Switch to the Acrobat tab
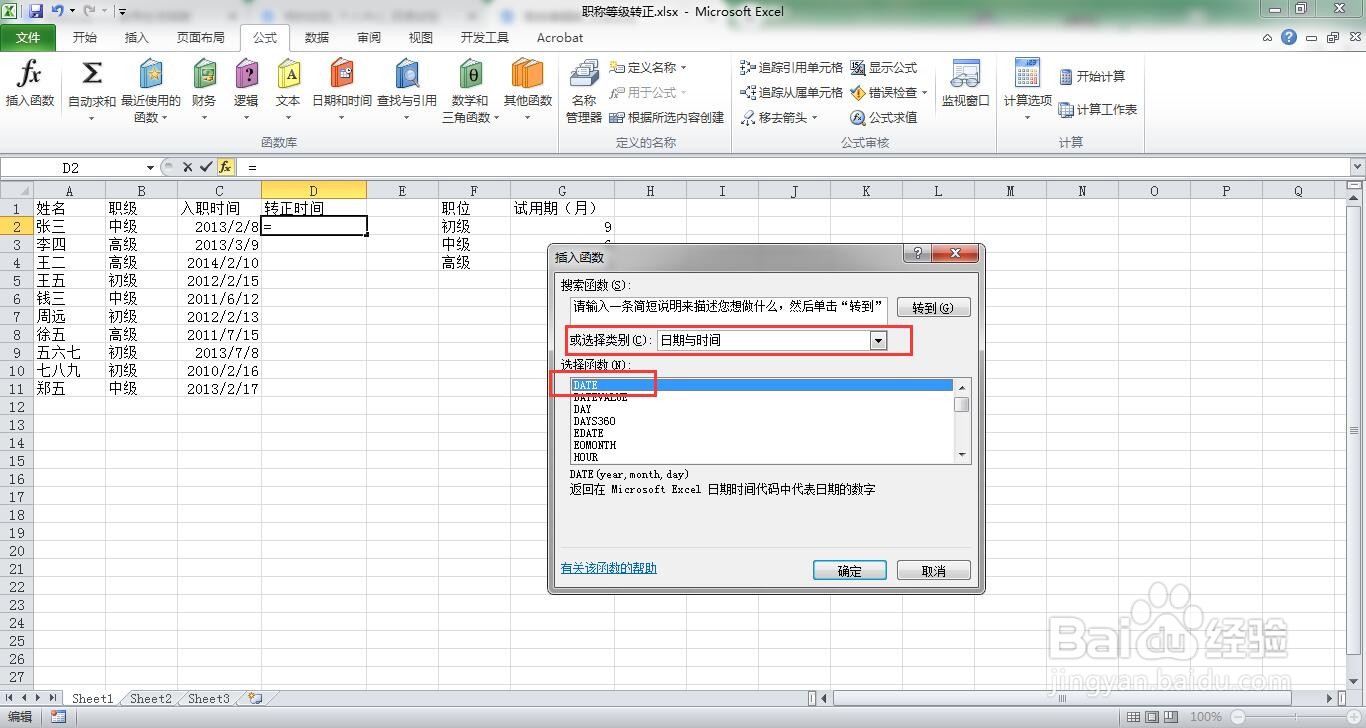The image size is (1366, 728). pyautogui.click(x=560, y=37)
